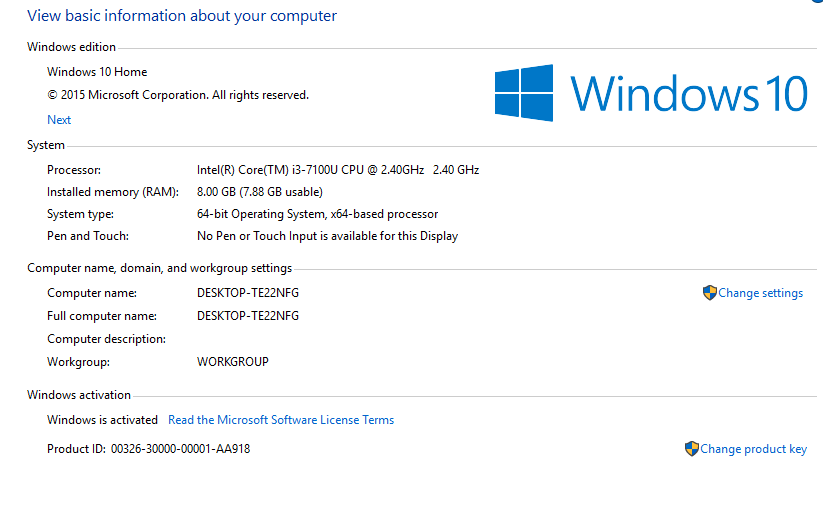Select the Computer name value DESKTOP-TE22NFG
The width and height of the screenshot is (823, 528).
pos(248,293)
